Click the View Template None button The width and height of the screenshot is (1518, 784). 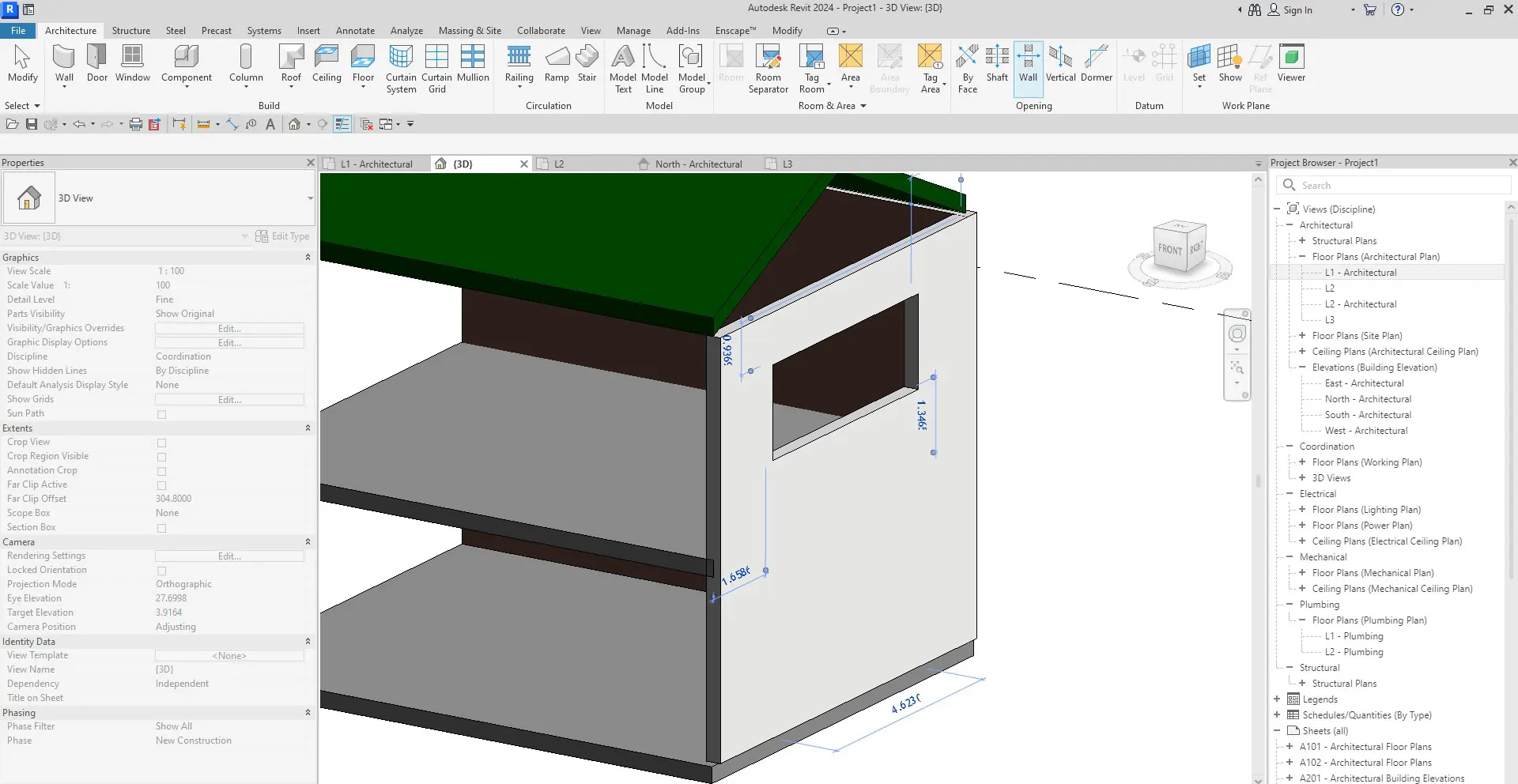229,656
